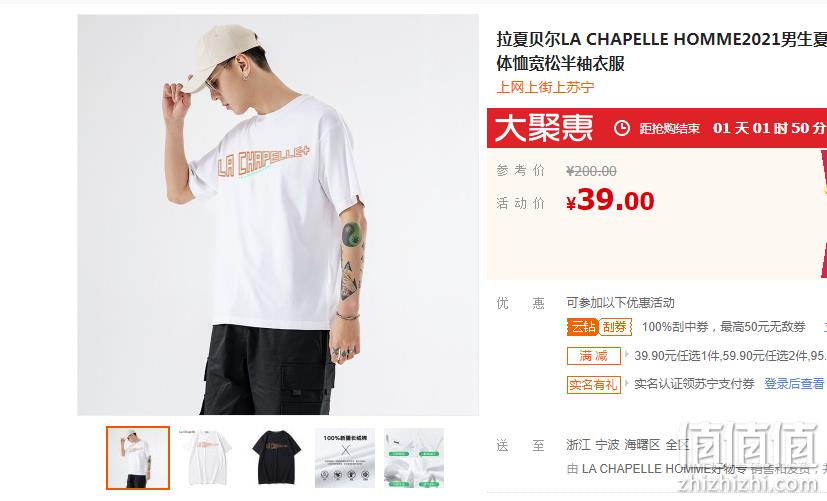Click the 满减 discount tag

(x=593, y=356)
